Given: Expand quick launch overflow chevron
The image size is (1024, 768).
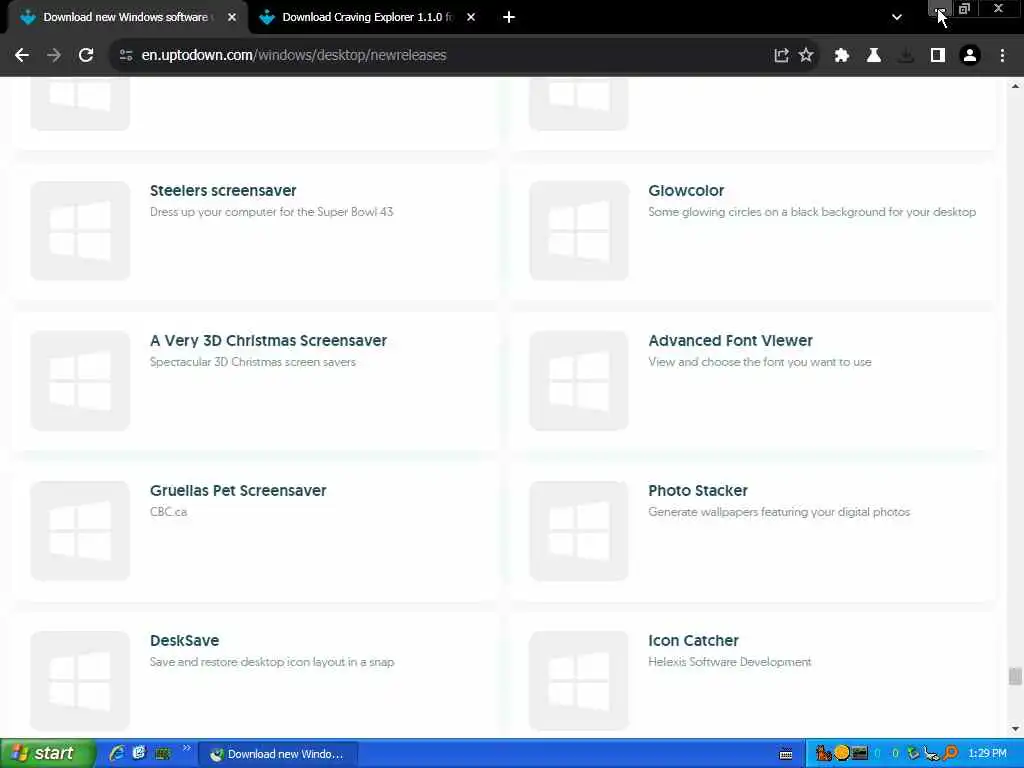Looking at the screenshot, I should [186, 748].
